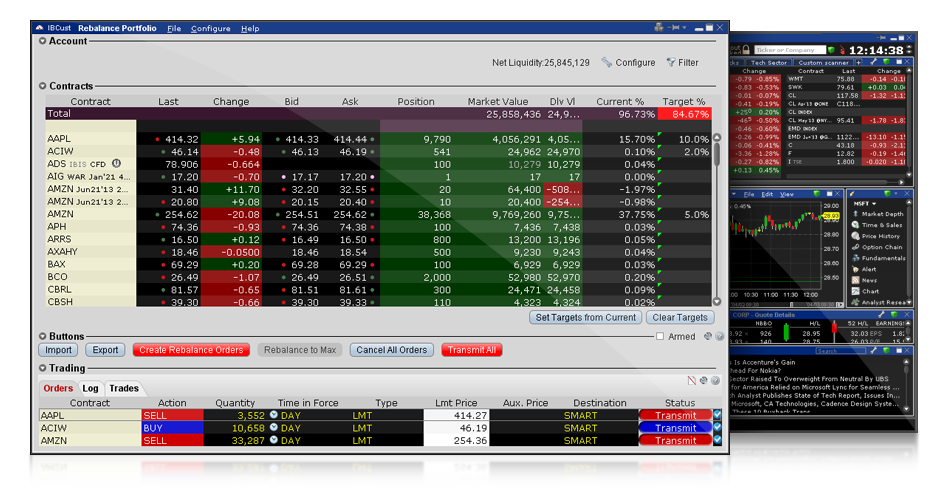This screenshot has width=948, height=500.
Task: Select the Orders tab
Action: tap(58, 388)
